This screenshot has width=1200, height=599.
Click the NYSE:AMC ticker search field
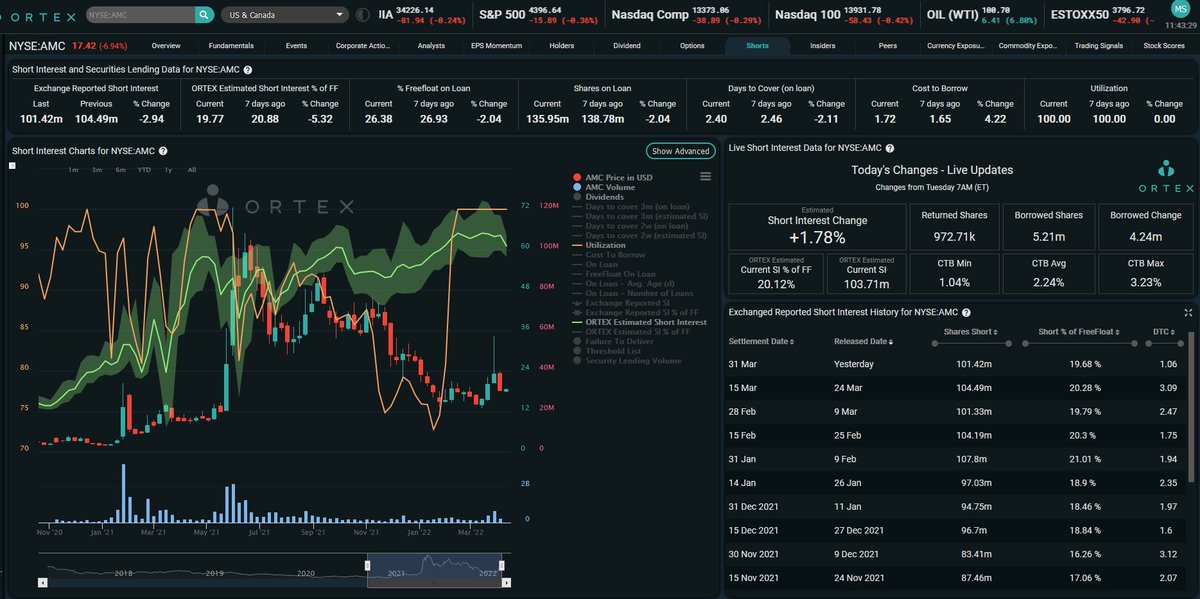pyautogui.click(x=139, y=15)
